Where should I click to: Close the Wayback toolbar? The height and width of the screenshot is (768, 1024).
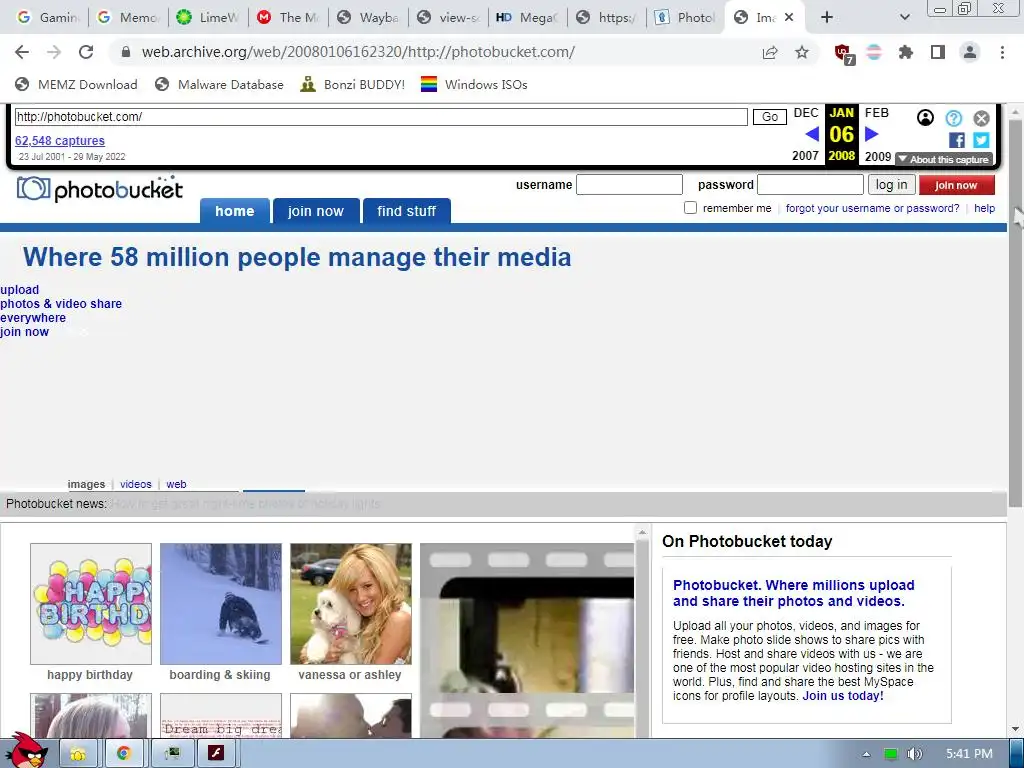(x=982, y=118)
